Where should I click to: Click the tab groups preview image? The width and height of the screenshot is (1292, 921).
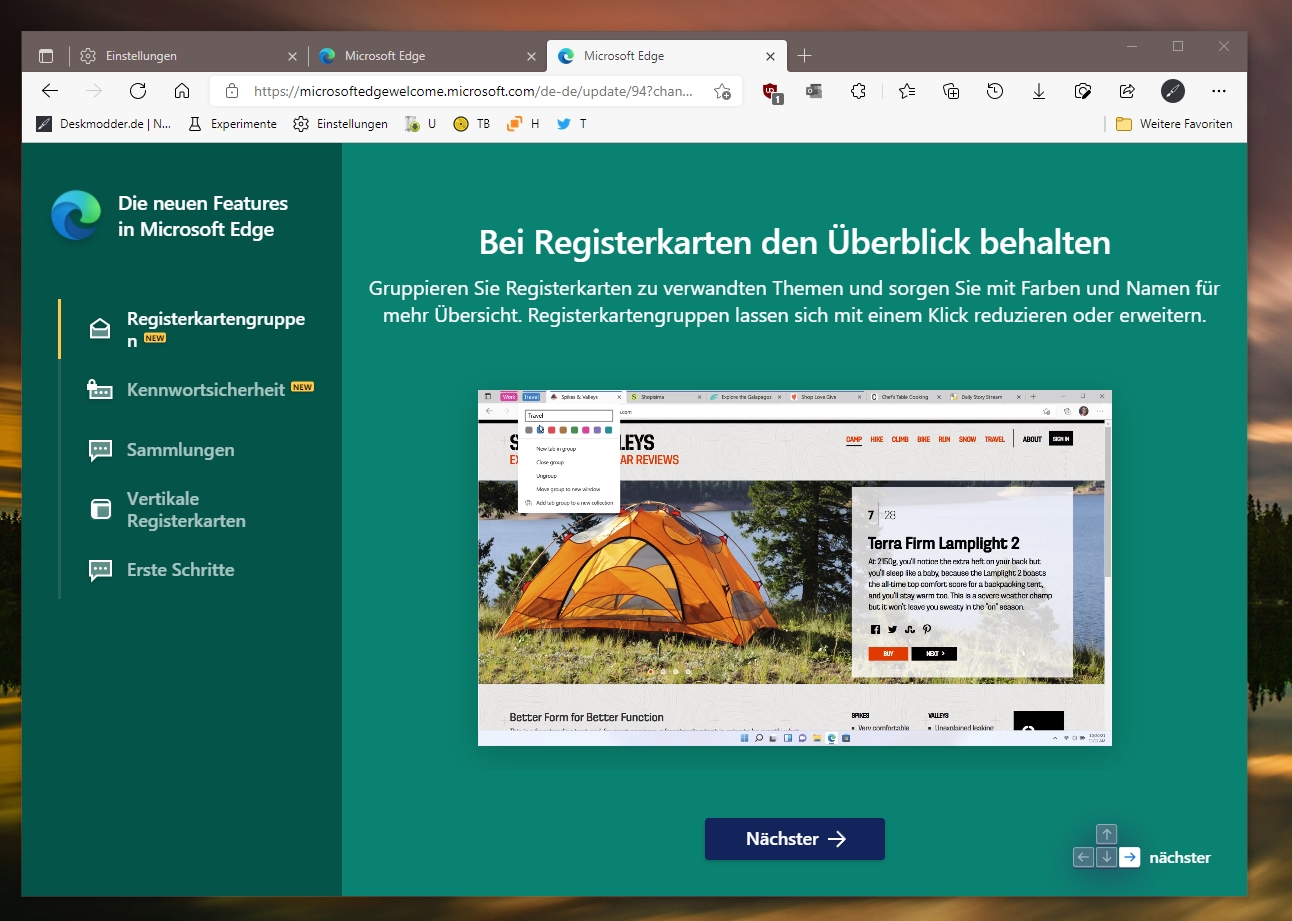pyautogui.click(x=795, y=568)
